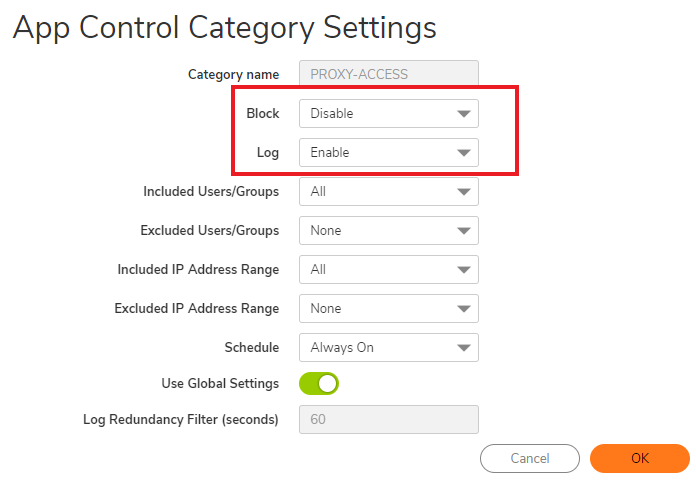Click the bold 'Block' label
This screenshot has width=696, height=485.
[x=263, y=113]
